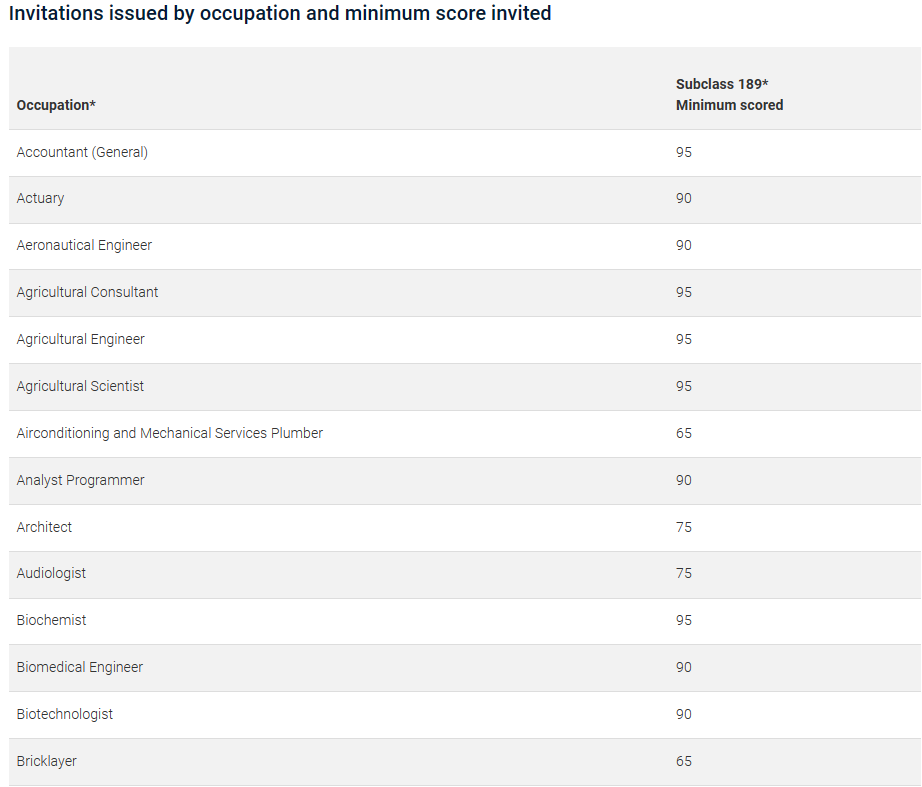The image size is (922, 787).
Task: Click the Subclass 189 Minimum scored header
Action: click(729, 94)
